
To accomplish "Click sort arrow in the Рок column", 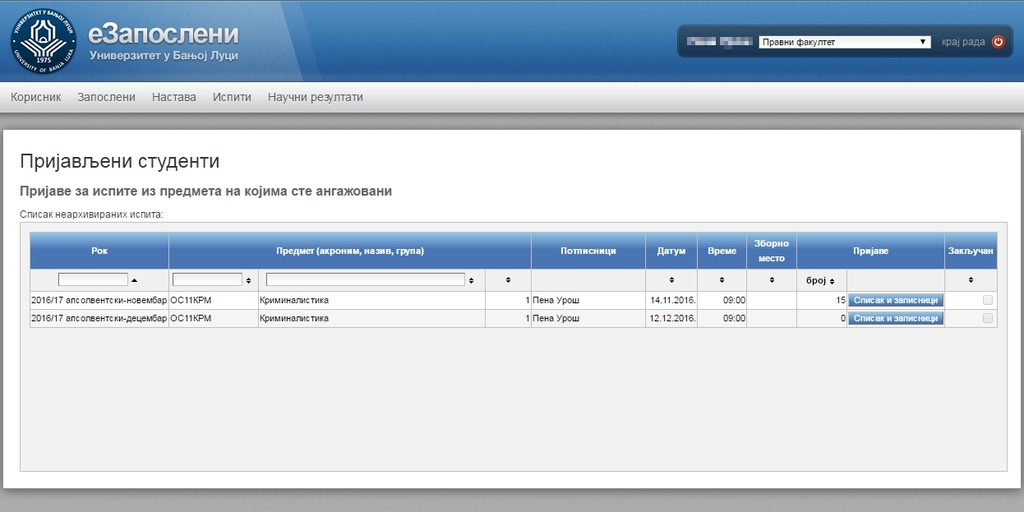I will (135, 280).
